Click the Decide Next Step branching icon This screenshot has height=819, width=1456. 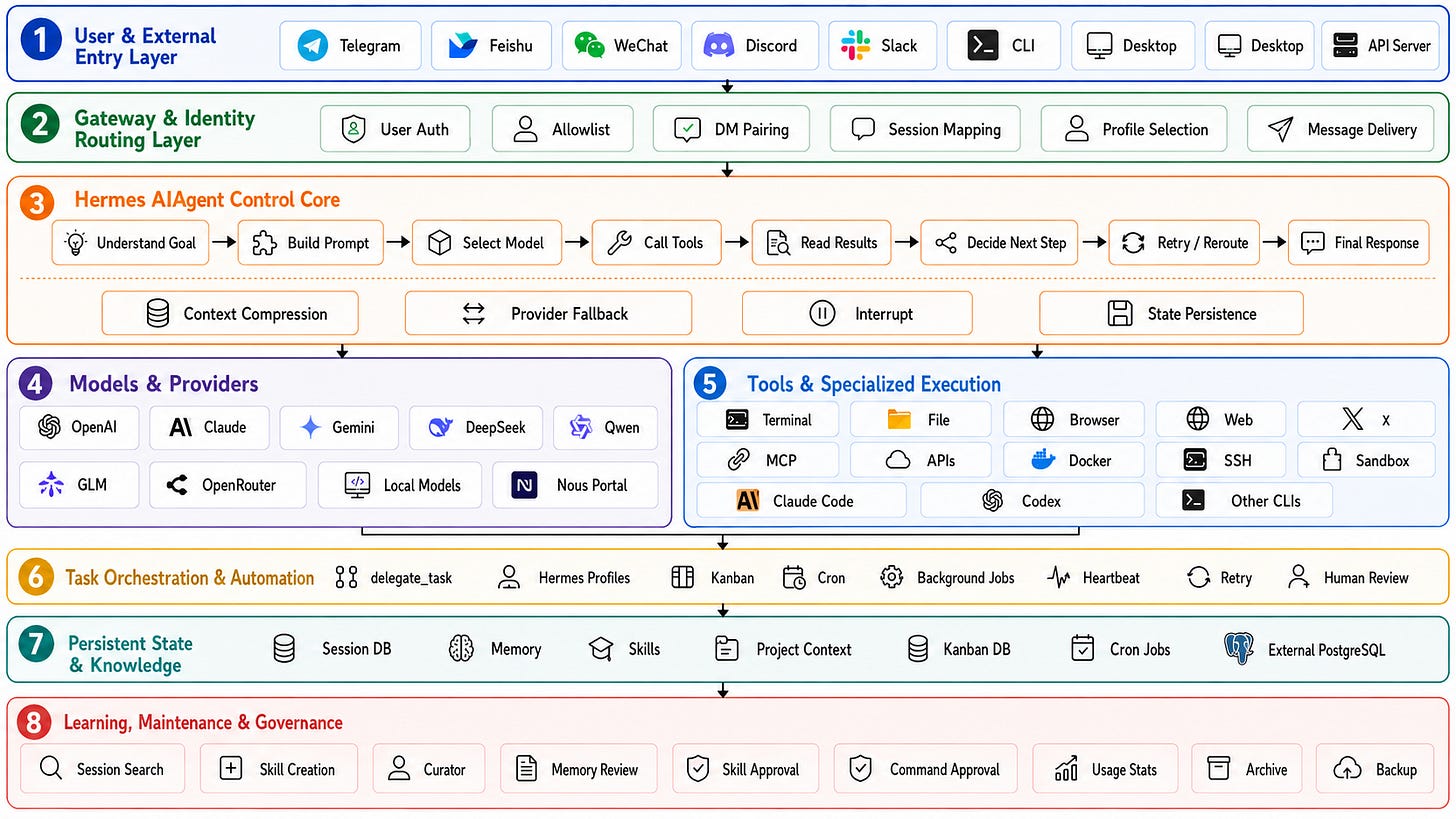tap(945, 243)
